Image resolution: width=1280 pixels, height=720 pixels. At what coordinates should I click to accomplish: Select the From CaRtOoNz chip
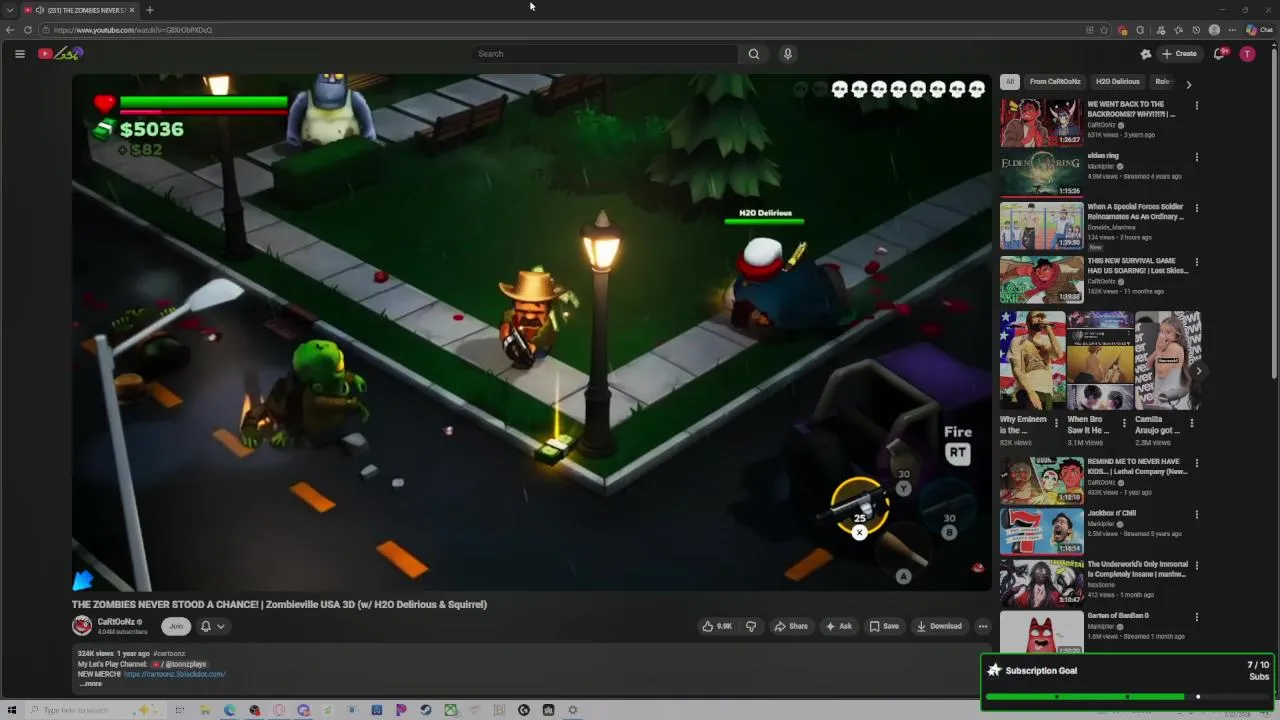1055,82
